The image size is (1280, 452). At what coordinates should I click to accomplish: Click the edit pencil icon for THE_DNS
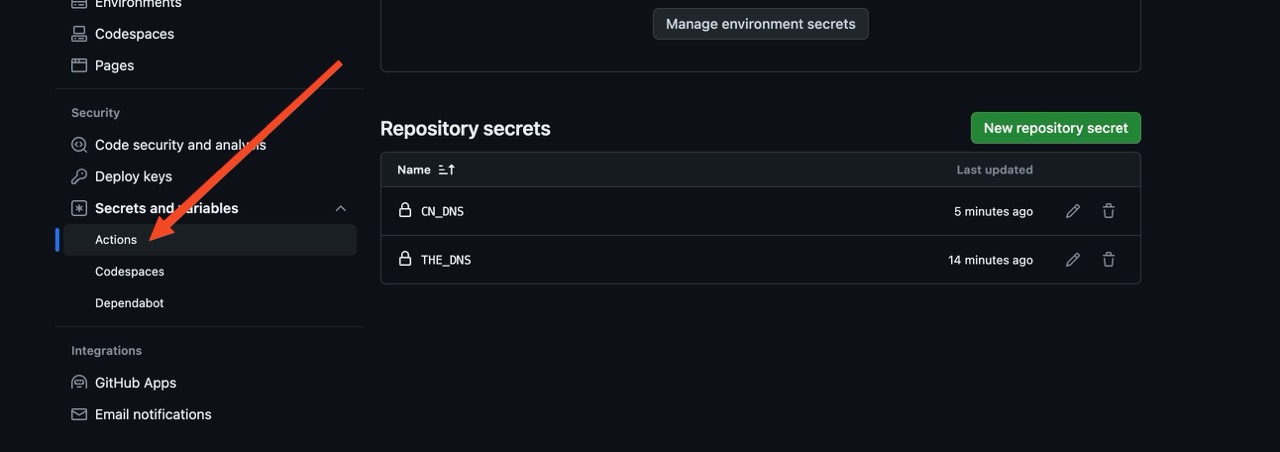[1073, 260]
